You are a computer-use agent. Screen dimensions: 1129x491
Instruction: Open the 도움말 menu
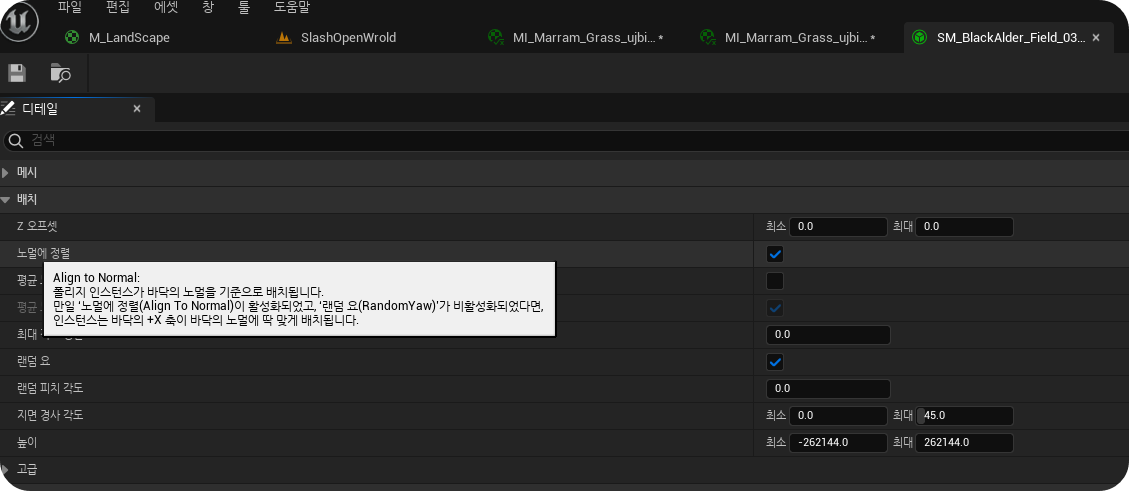pyautogui.click(x=292, y=9)
